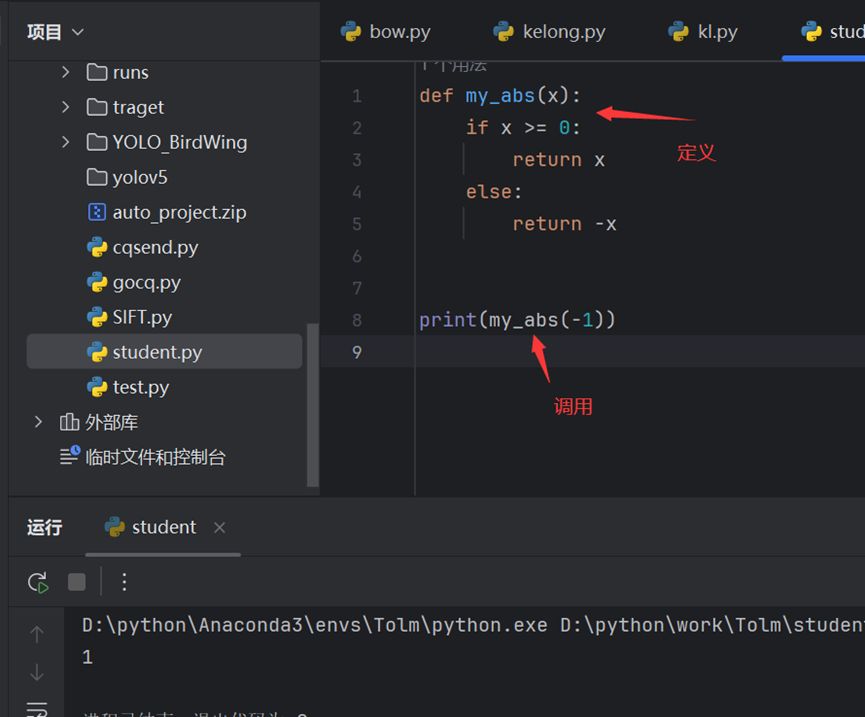
Task: Click the down arrow in run console
Action: (37, 672)
